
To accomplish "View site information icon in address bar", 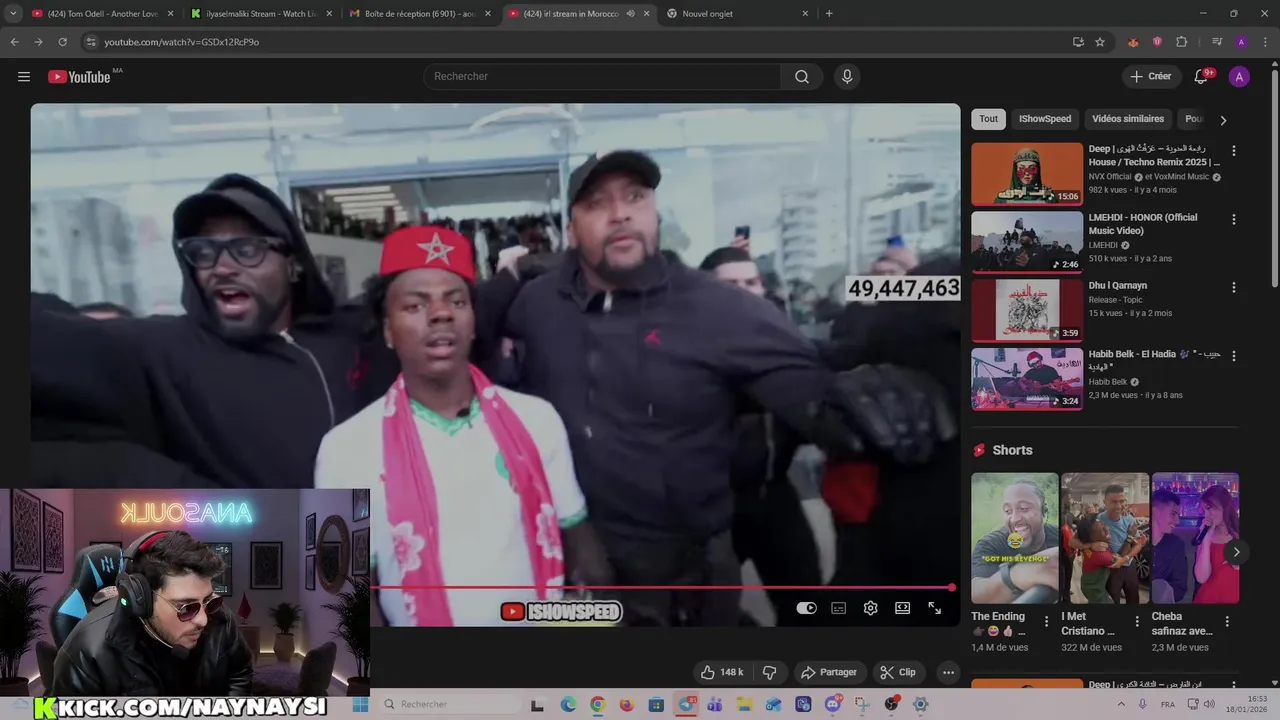I will (x=91, y=42).
